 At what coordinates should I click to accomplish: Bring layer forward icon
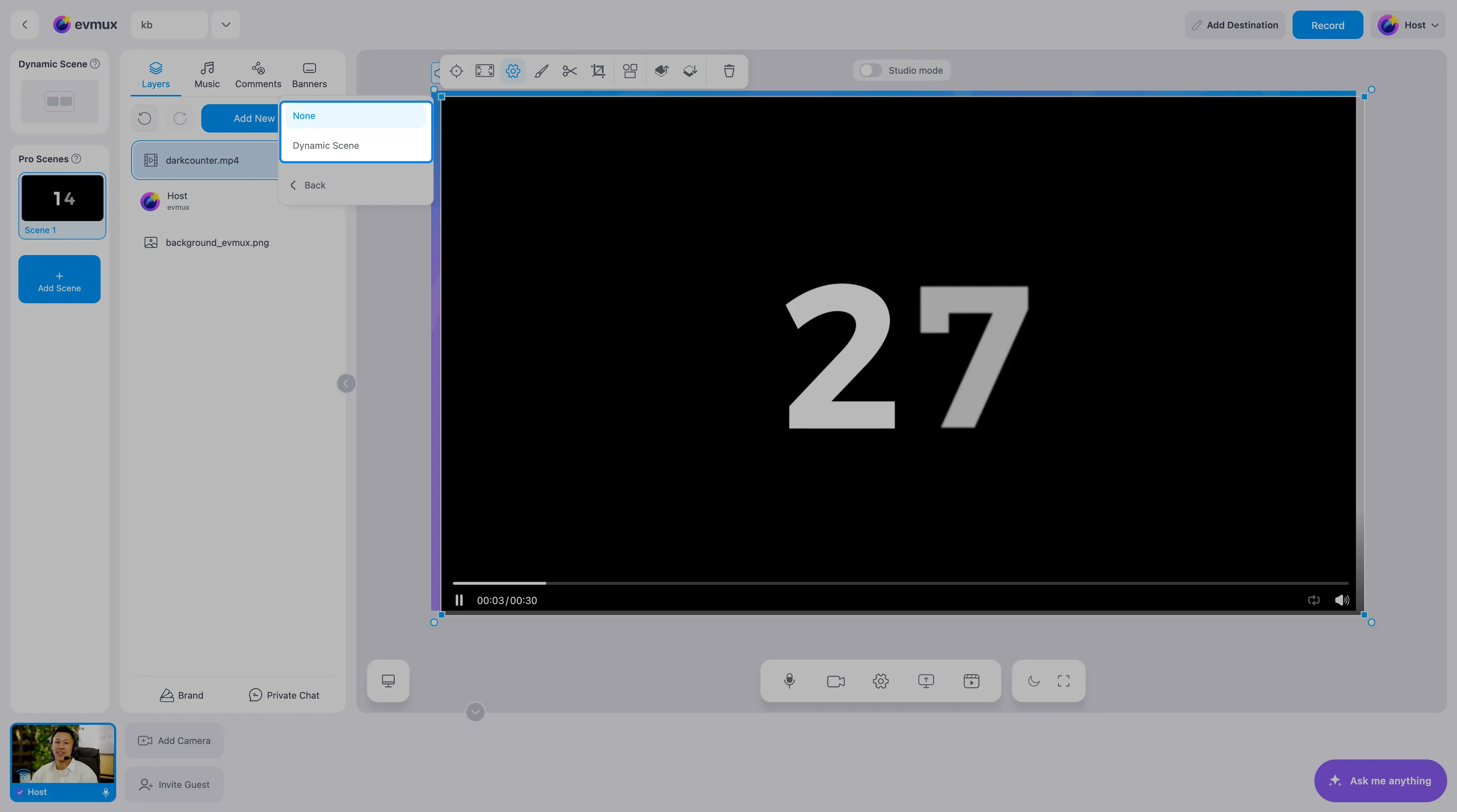(x=662, y=71)
